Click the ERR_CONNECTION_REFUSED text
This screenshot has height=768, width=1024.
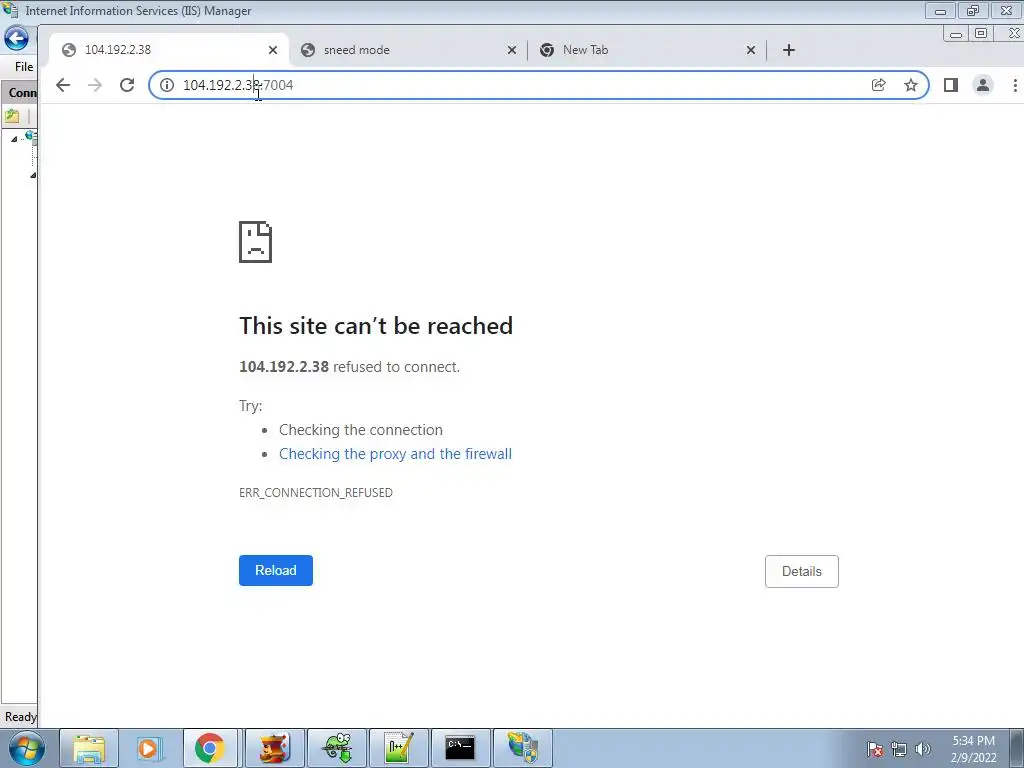coord(315,492)
